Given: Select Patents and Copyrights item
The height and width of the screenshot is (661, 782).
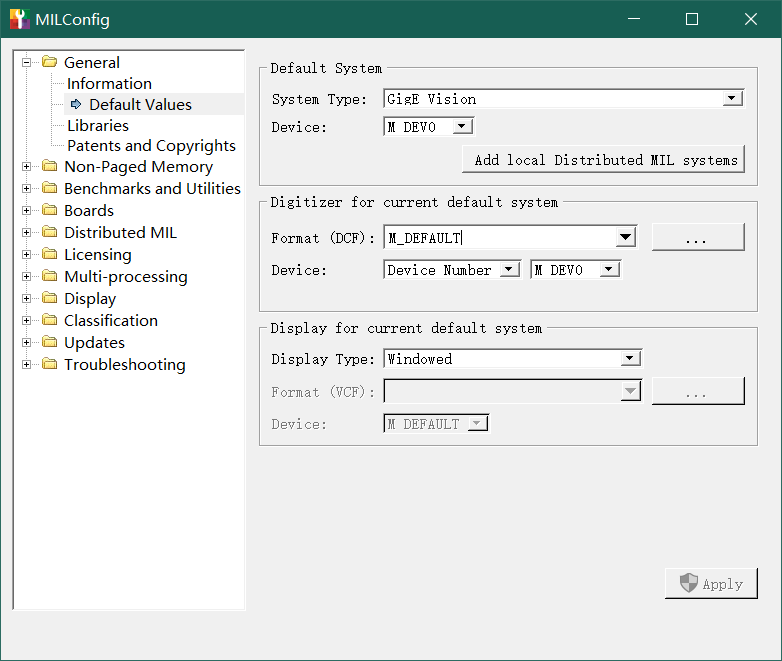Looking at the screenshot, I should (x=151, y=146).
